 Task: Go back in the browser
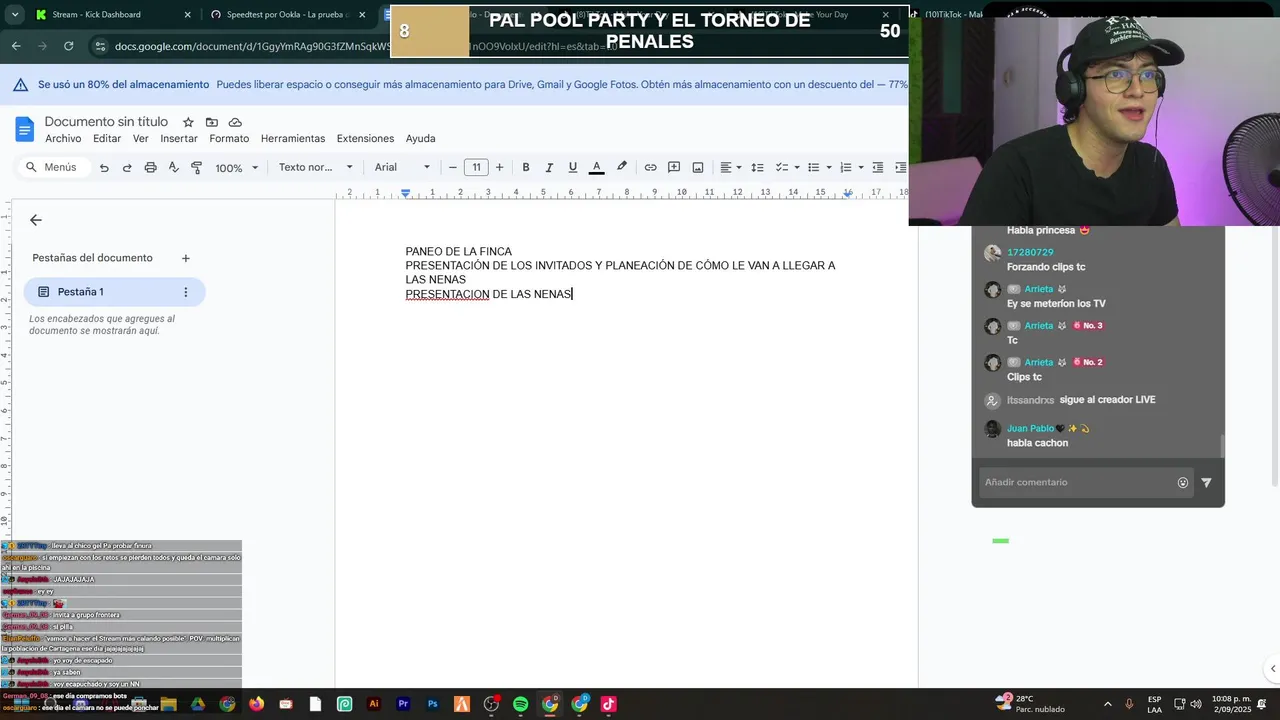[x=16, y=46]
